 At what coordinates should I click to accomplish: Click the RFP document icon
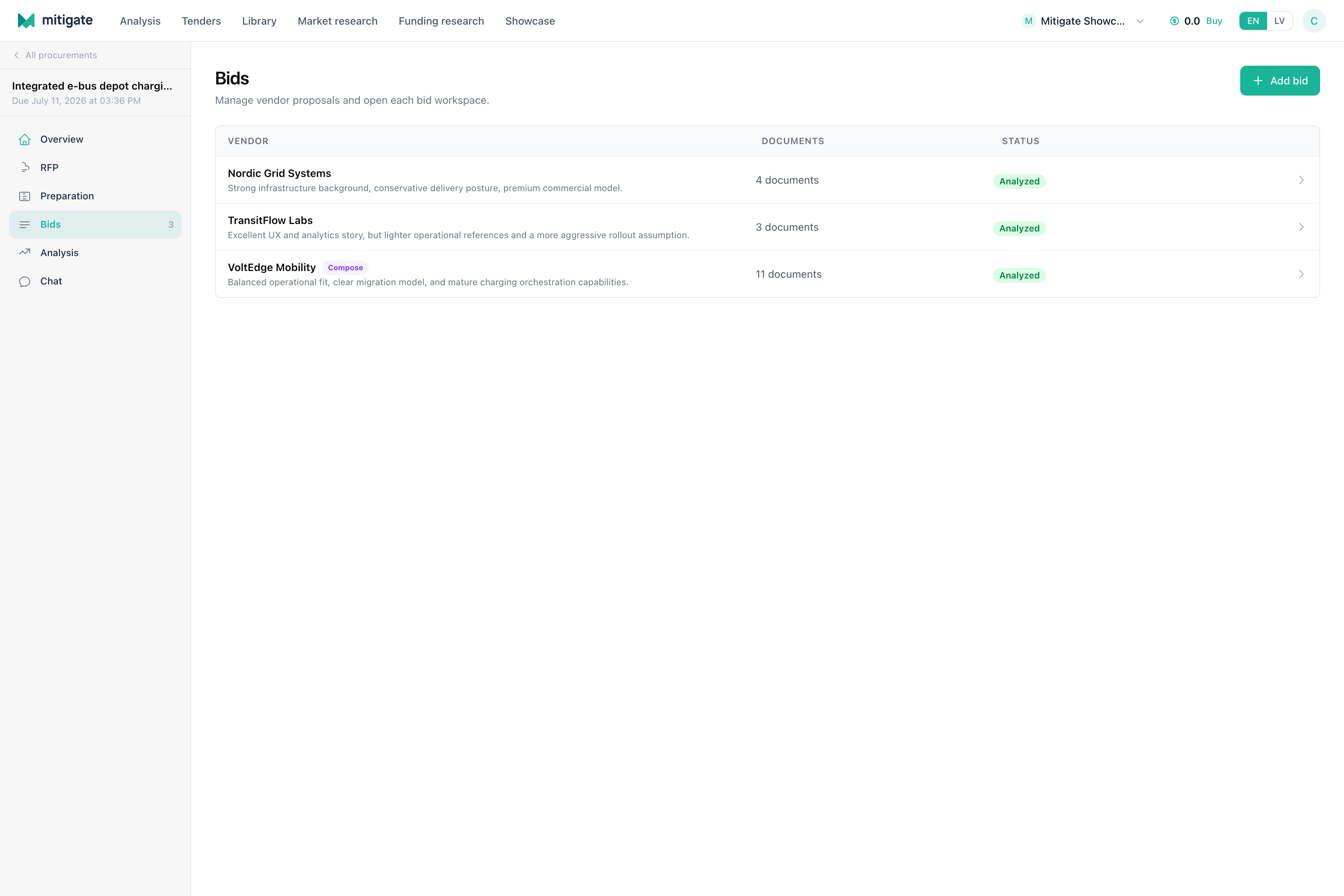[25, 167]
